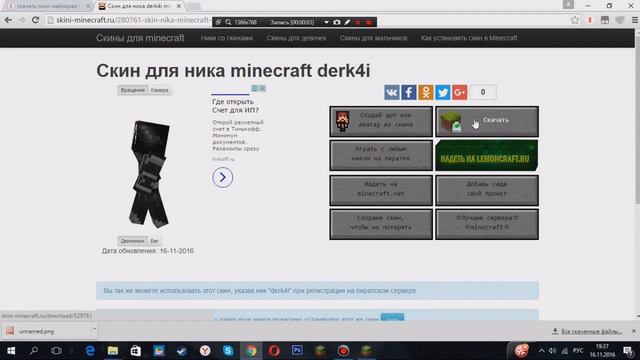Click the 3D skin preview of derk4i
The image size is (640, 360).
pyautogui.click(x=149, y=173)
